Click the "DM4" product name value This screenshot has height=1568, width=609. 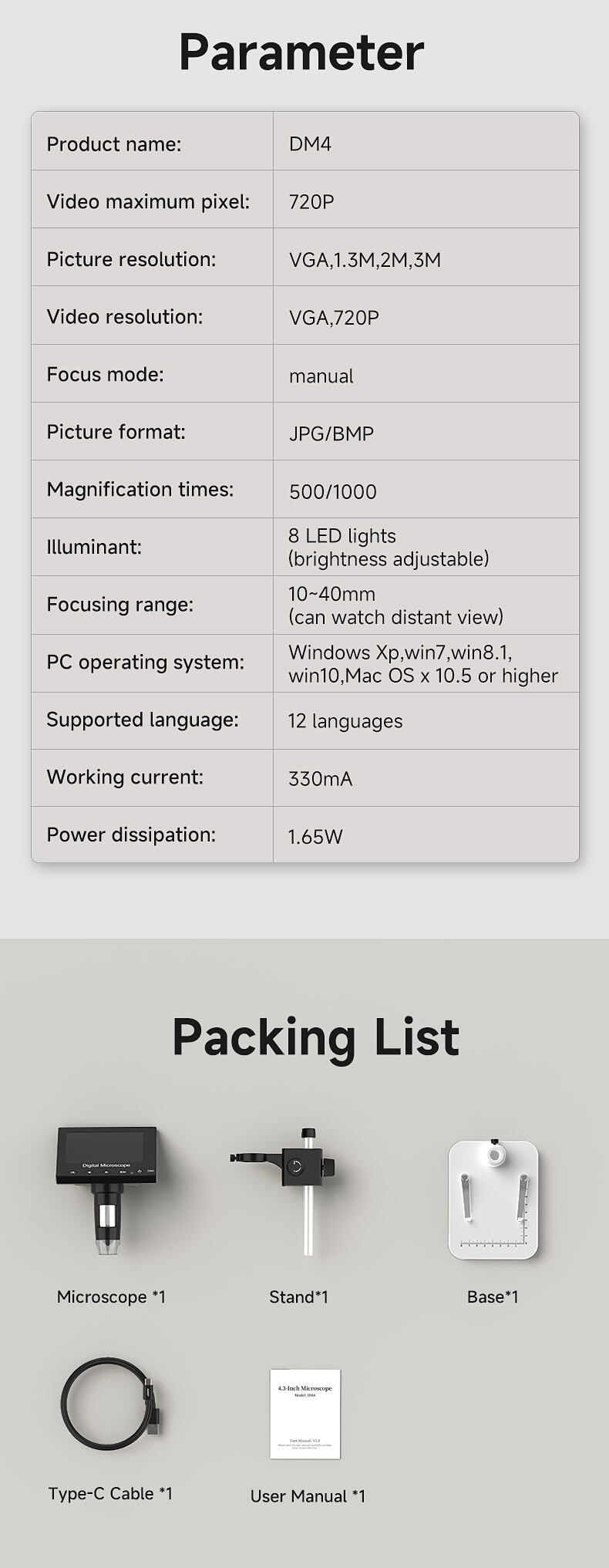pos(310,144)
